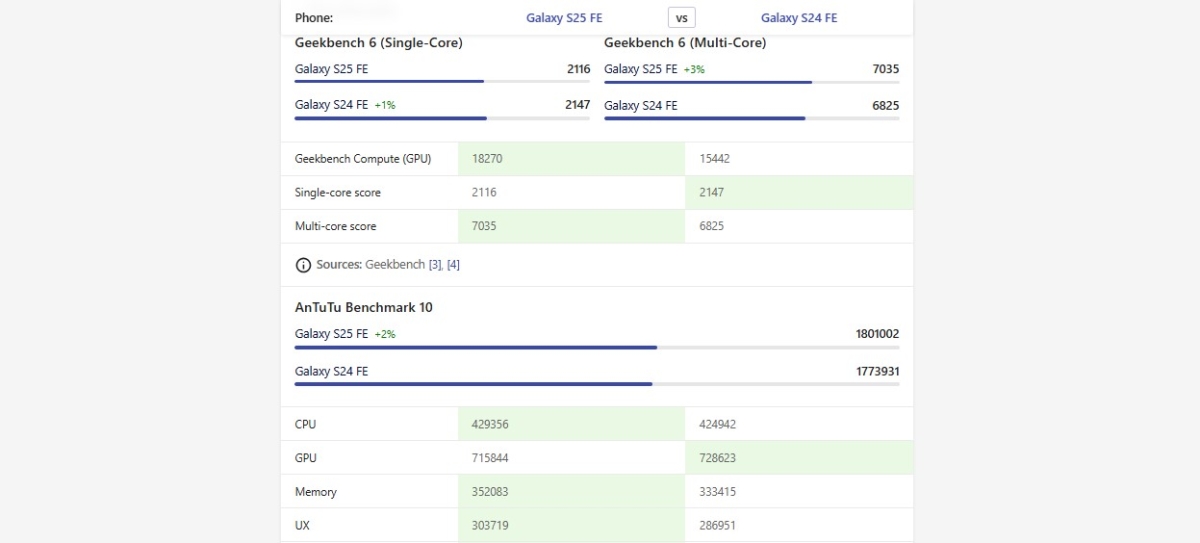Click the Single-Core Galaxy S24 FE score bar

coord(442,118)
